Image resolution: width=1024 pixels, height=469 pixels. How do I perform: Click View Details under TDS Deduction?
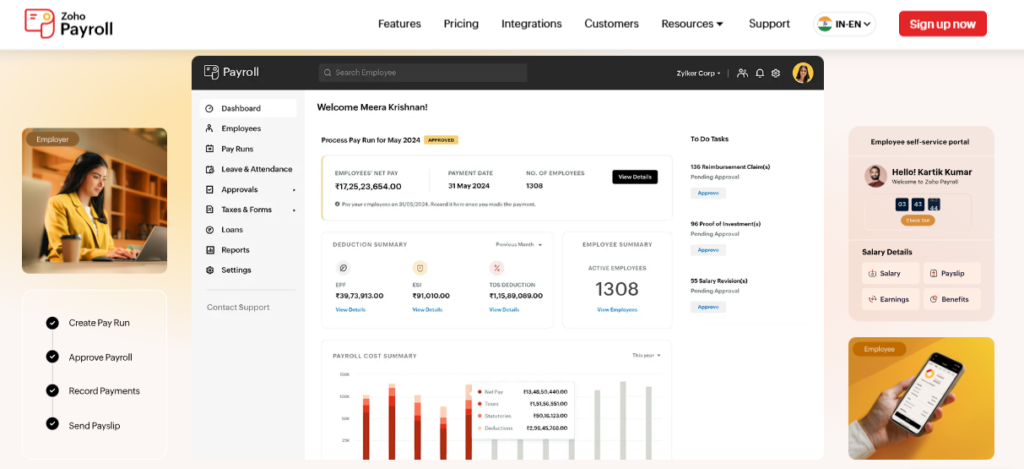pyautogui.click(x=504, y=310)
